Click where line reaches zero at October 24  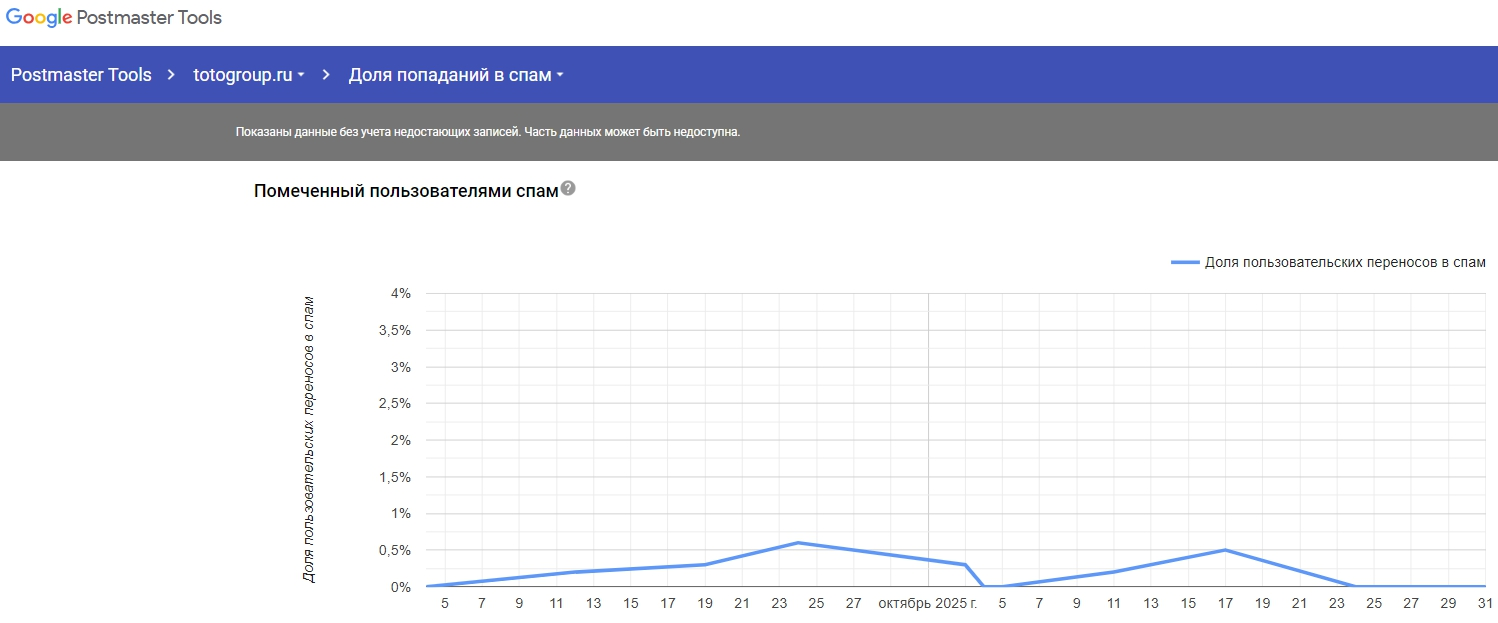point(1355,586)
